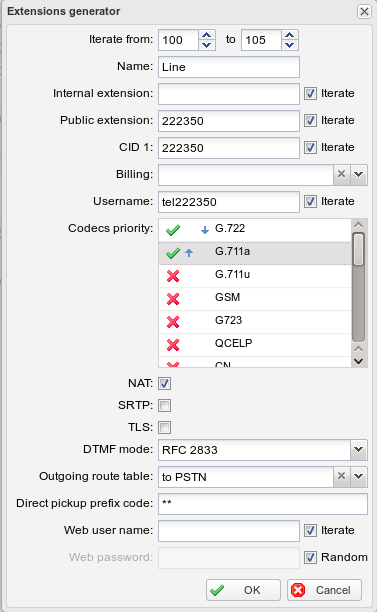
Task: Clear Outgoing route table selection
Action: 341,476
